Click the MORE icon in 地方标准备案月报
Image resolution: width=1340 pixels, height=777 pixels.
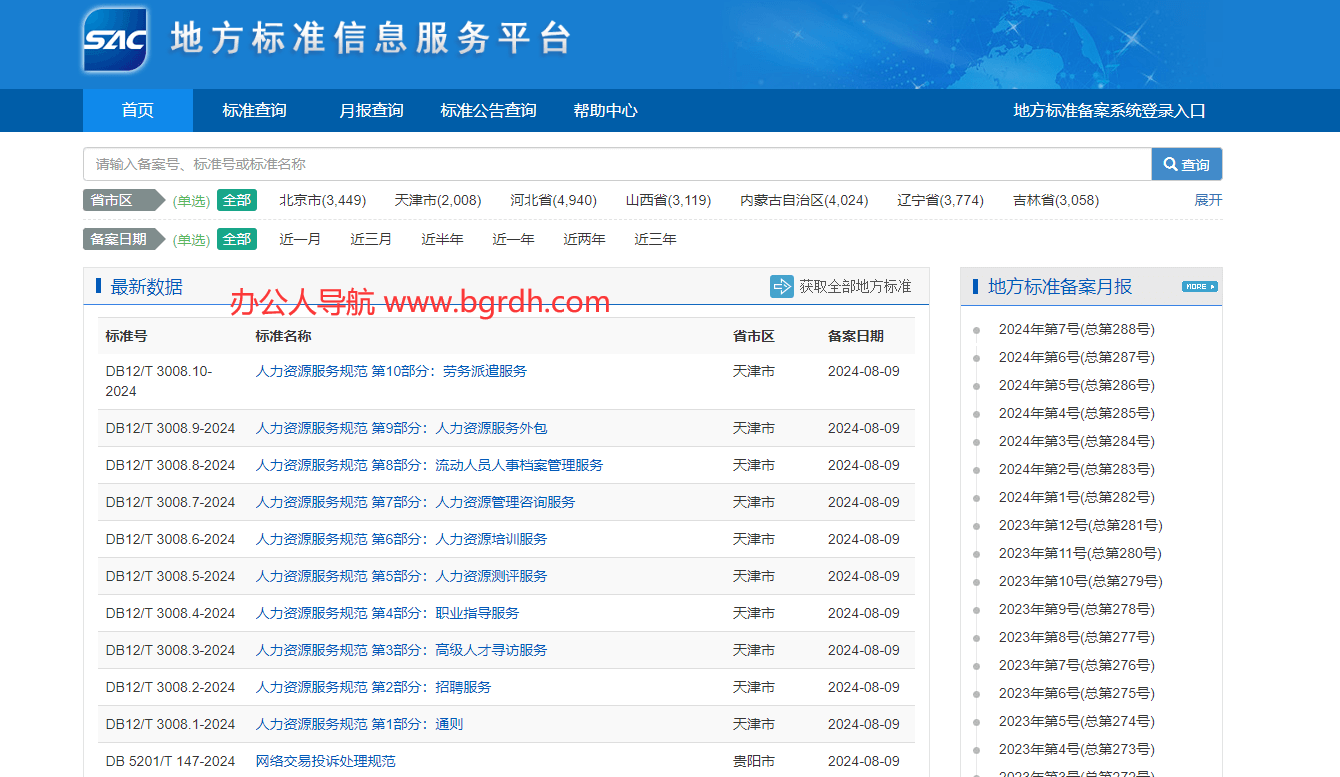tap(1199, 287)
